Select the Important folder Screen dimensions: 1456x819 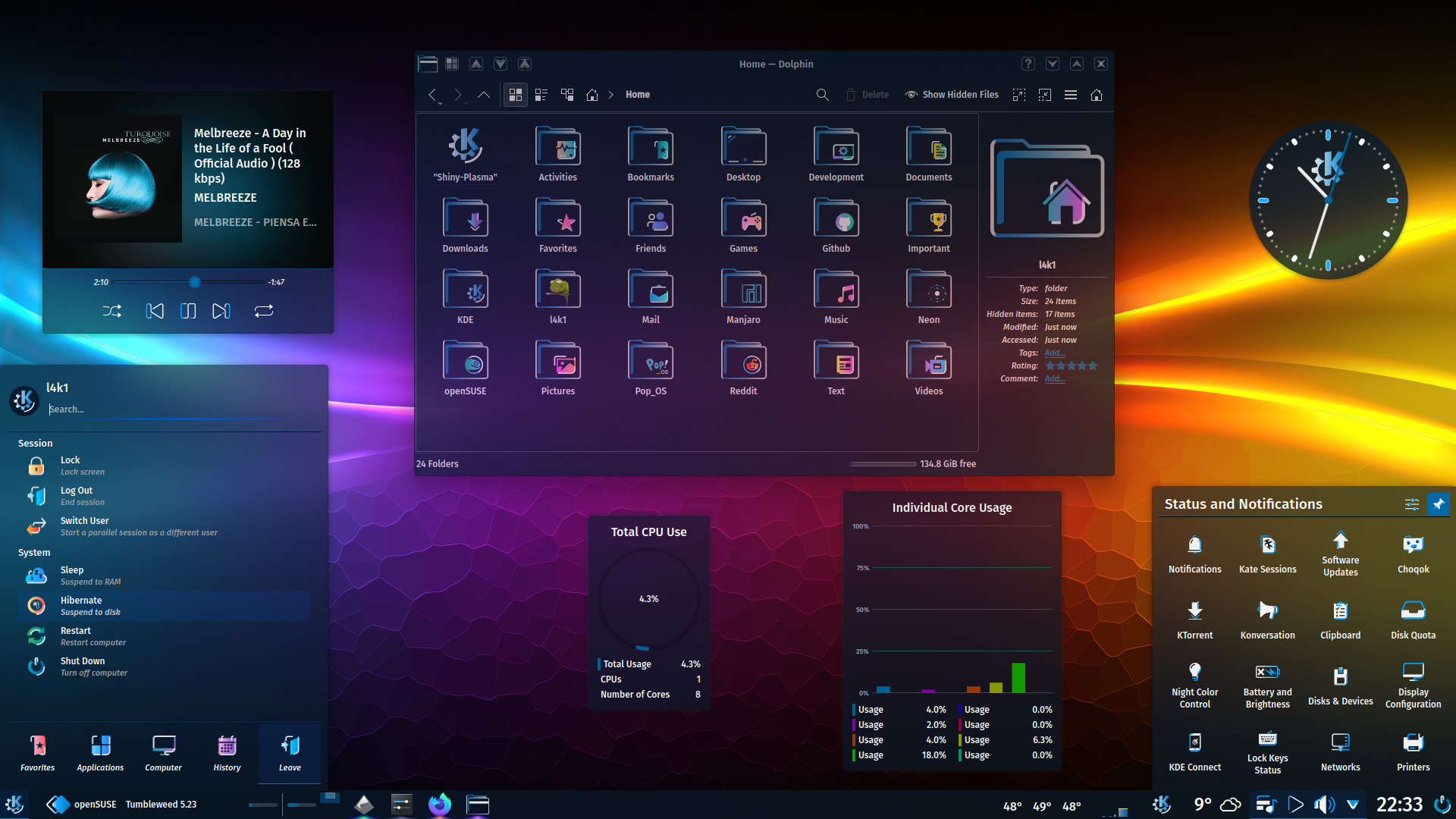pyautogui.click(x=928, y=225)
